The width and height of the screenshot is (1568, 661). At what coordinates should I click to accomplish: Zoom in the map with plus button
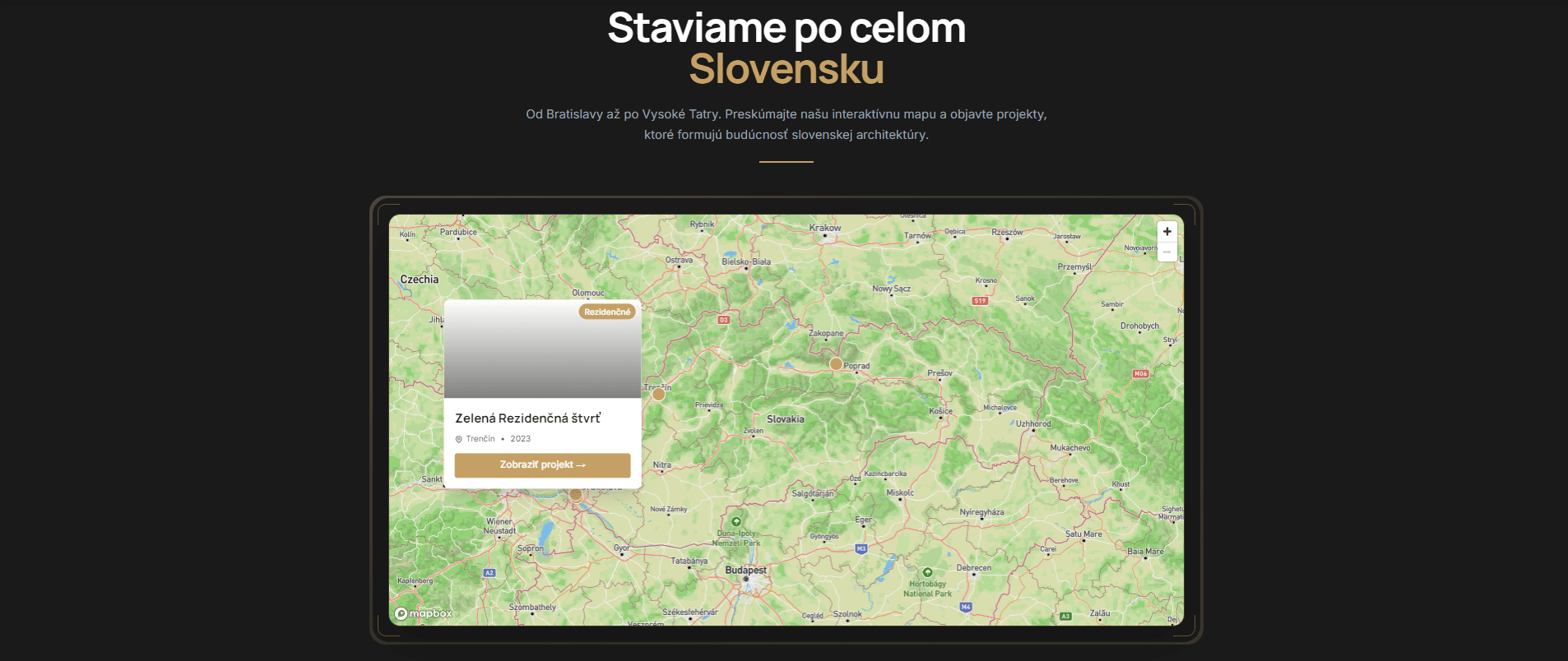click(x=1167, y=232)
